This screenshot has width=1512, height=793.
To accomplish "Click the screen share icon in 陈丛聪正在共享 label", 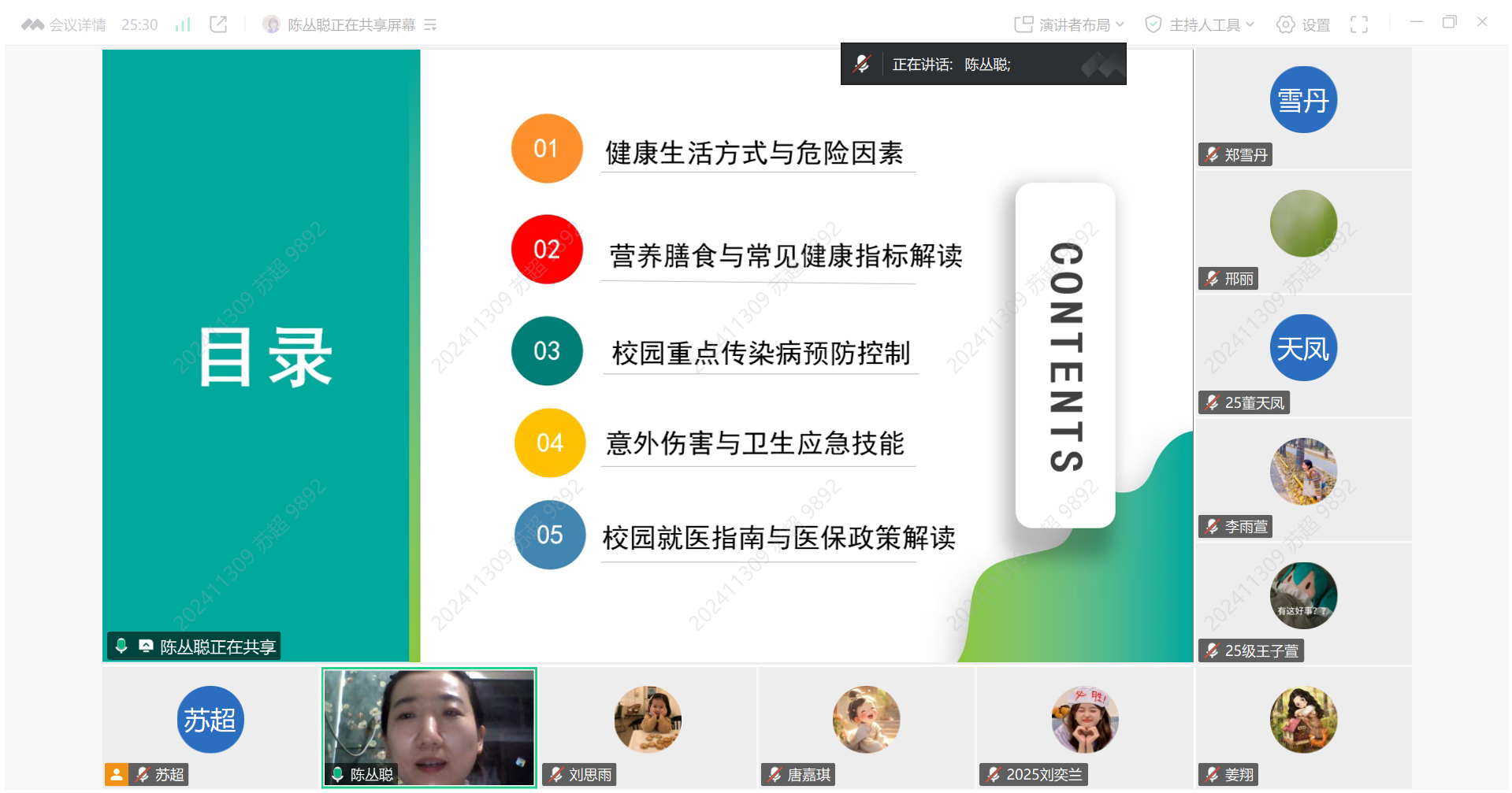I will click(x=146, y=647).
